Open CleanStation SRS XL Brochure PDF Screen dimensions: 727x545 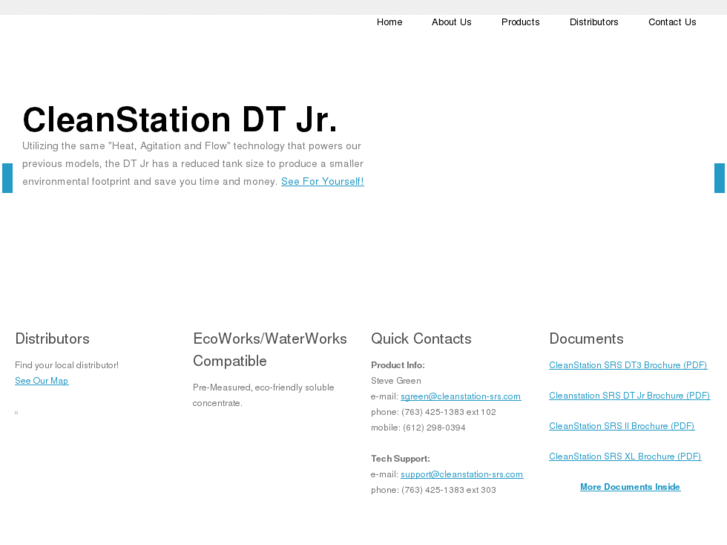(625, 456)
